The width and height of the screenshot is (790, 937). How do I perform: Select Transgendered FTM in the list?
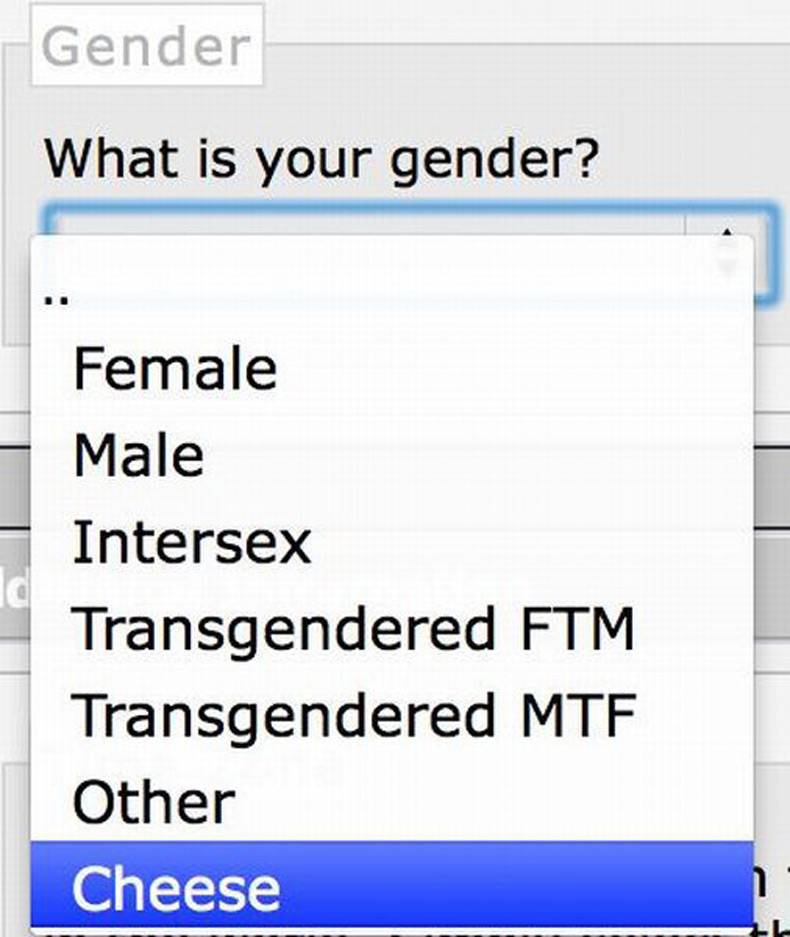click(x=353, y=629)
